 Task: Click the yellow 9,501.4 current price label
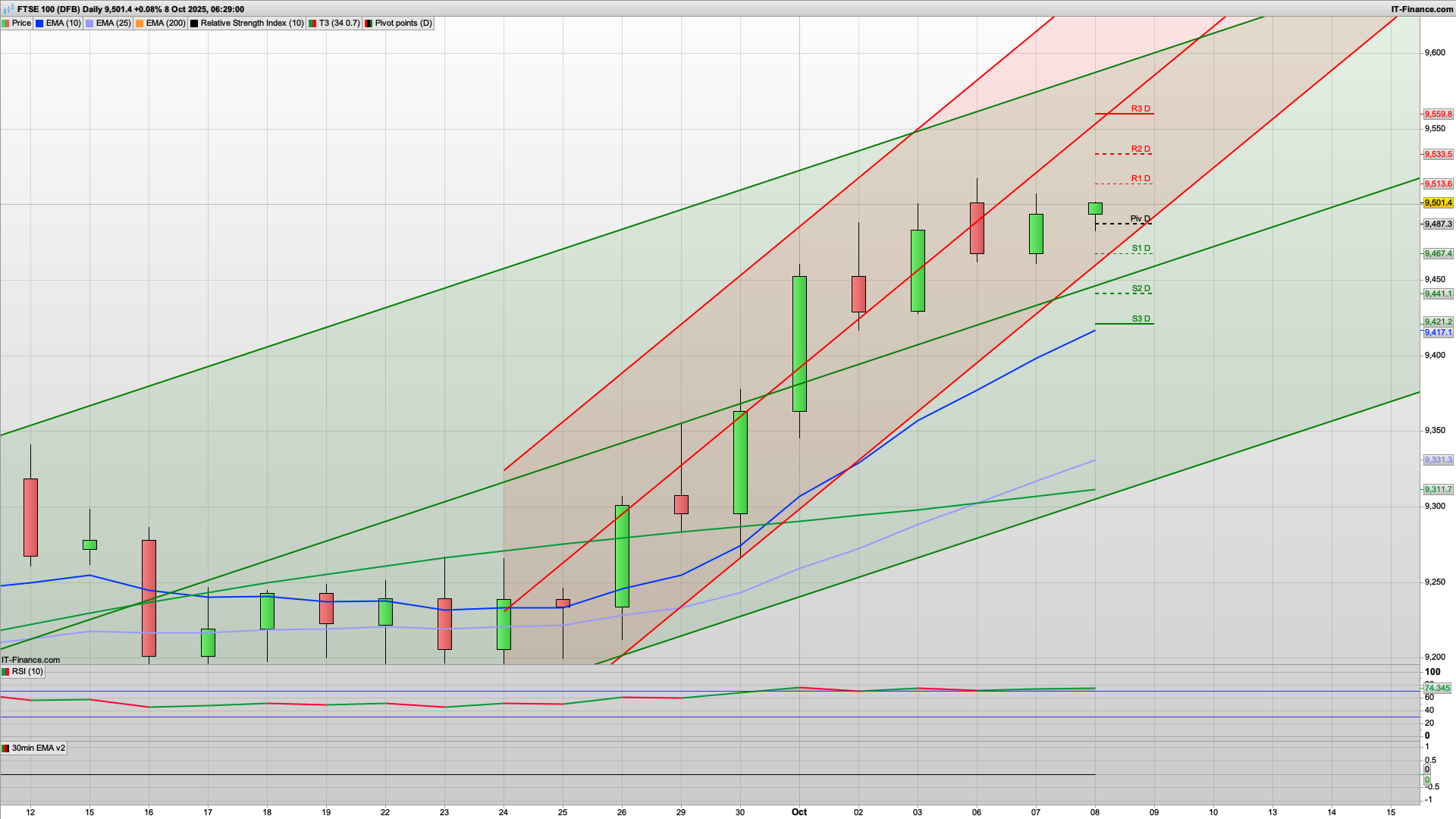(1438, 203)
